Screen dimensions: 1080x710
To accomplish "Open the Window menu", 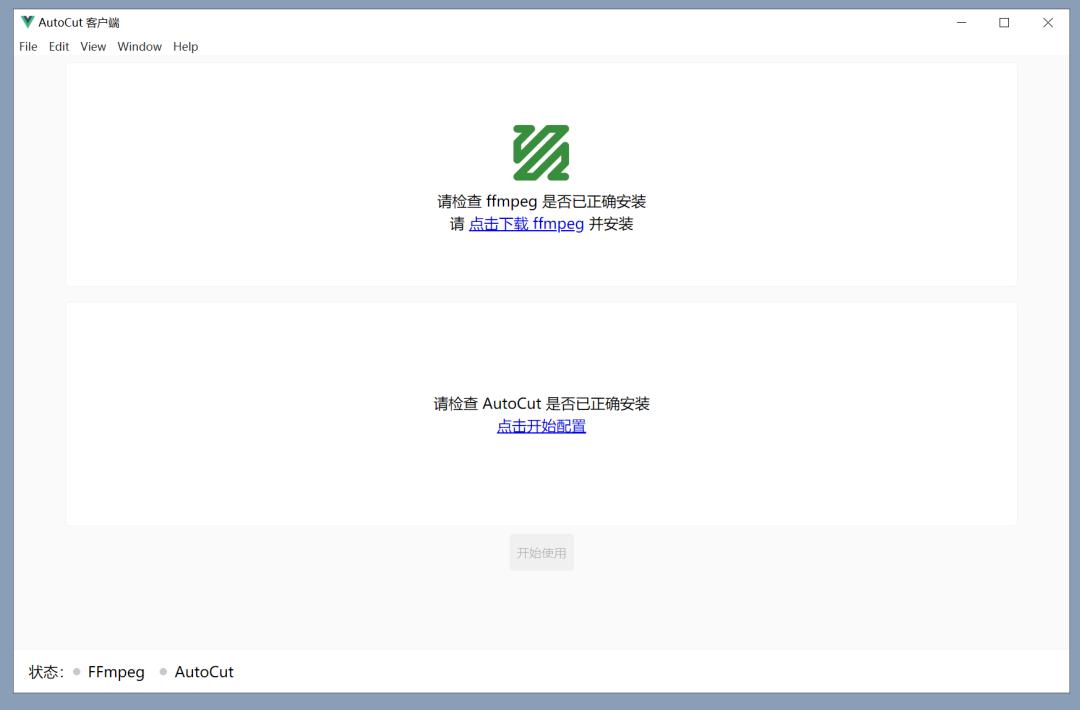I will tap(139, 46).
